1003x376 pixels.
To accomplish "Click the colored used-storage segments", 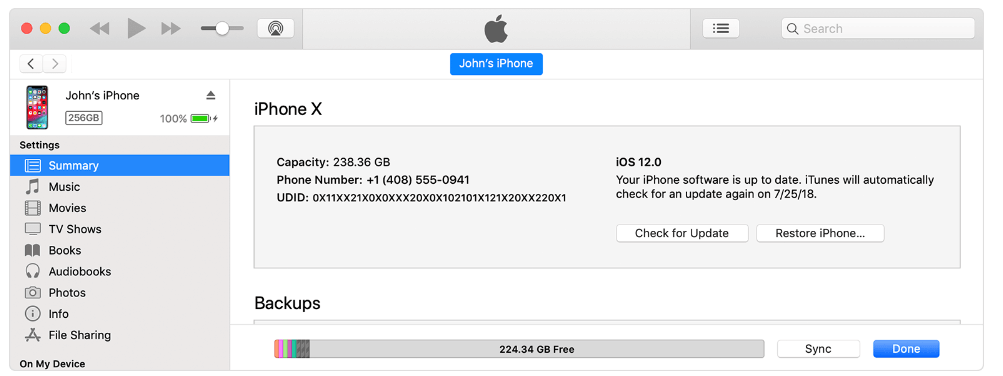I will pos(292,349).
